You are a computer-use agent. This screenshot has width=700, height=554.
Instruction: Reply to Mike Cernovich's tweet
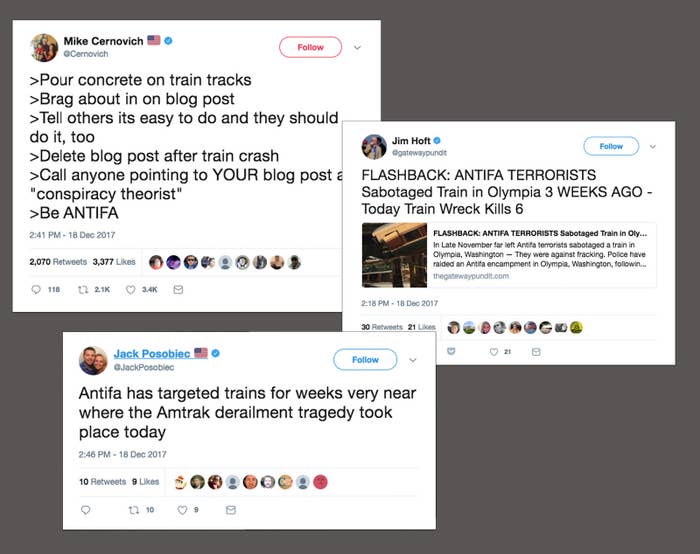pyautogui.click(x=36, y=290)
